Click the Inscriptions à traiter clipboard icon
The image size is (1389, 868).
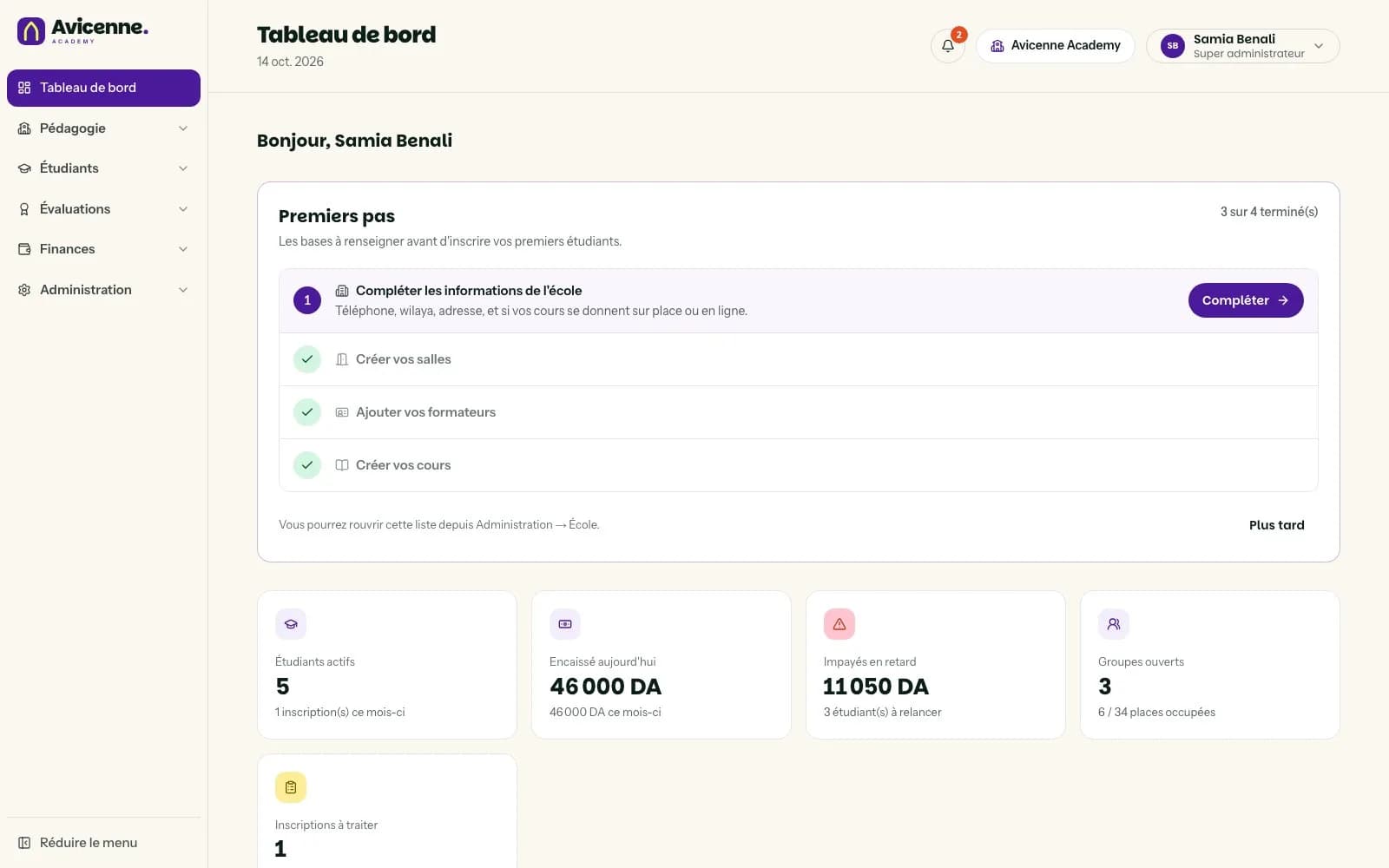[x=291, y=787]
